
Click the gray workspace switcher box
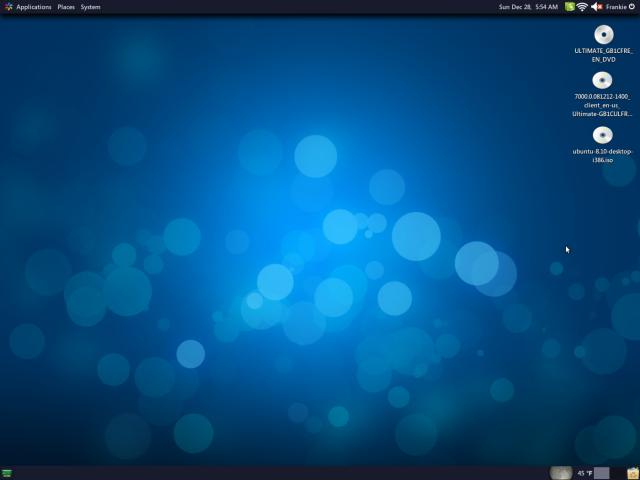[x=601, y=473]
